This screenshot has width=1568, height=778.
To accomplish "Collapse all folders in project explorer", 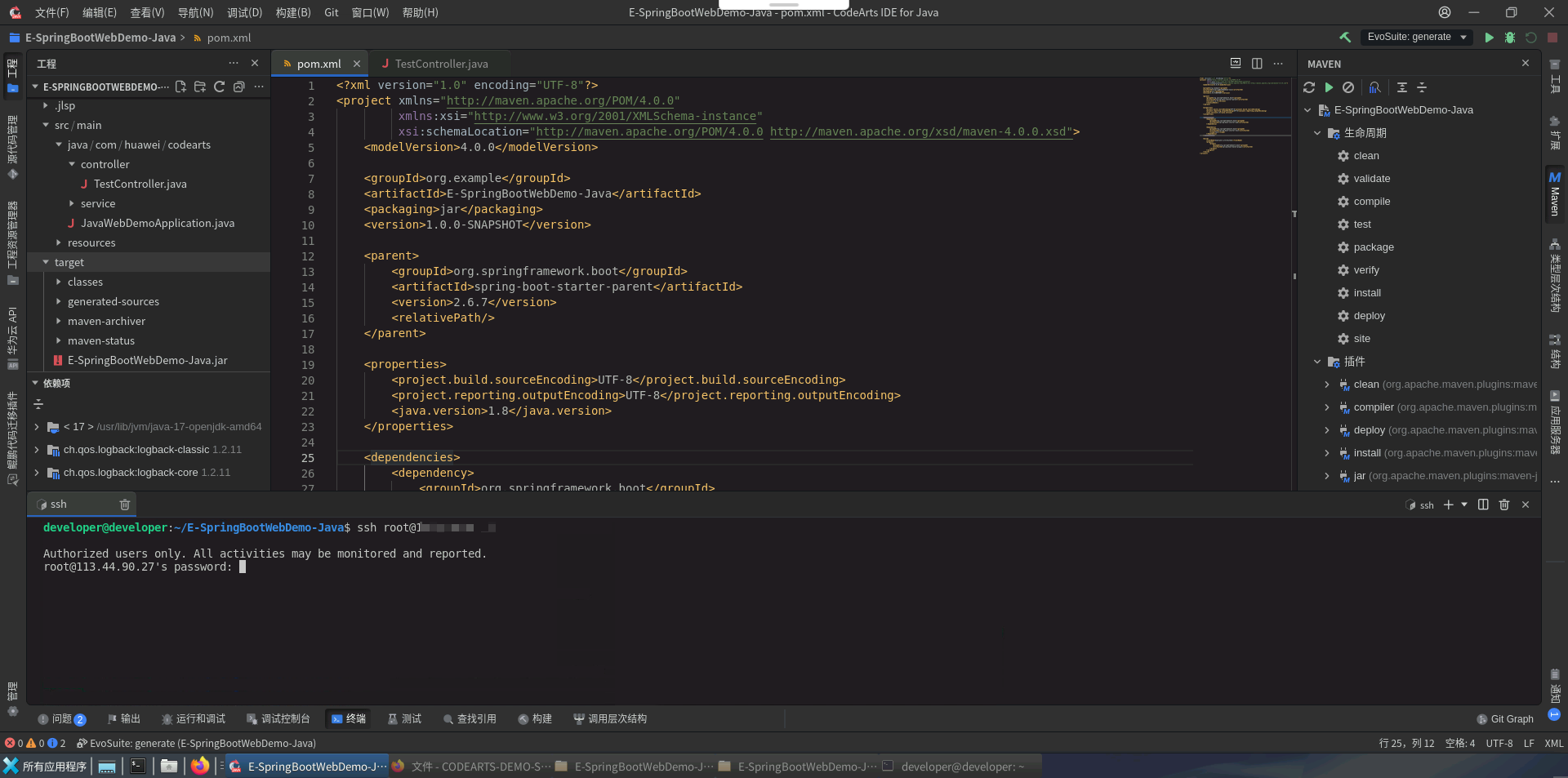I will click(x=239, y=87).
